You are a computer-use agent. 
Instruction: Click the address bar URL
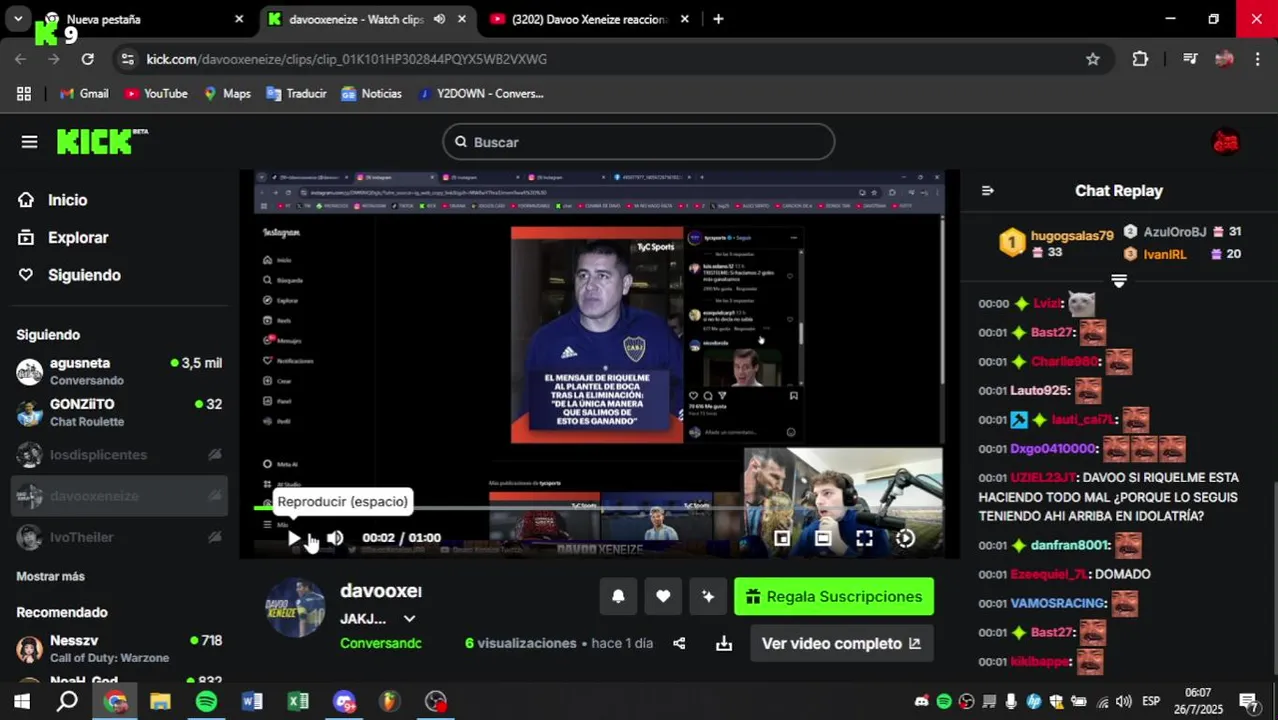click(346, 59)
